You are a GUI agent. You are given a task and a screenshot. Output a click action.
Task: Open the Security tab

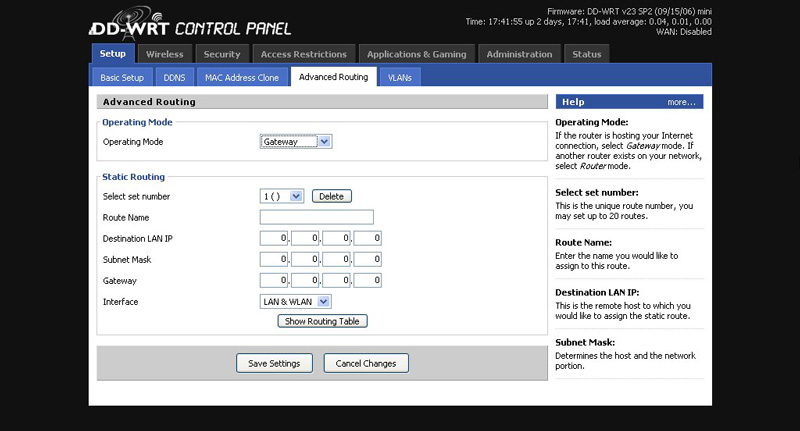222,54
